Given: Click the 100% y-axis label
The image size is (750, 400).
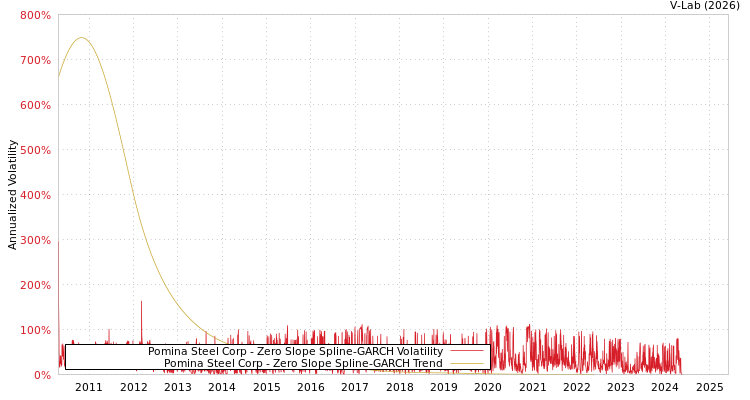Looking at the screenshot, I should 35,330.
